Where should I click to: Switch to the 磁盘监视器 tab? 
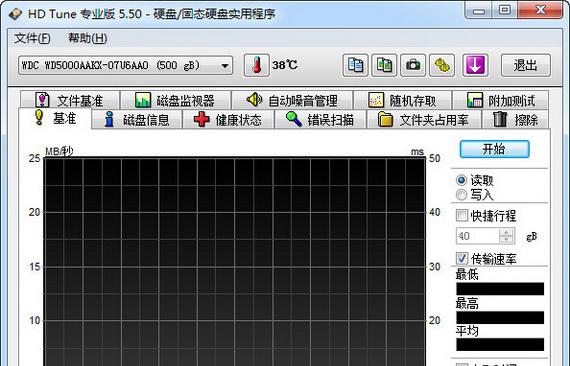tap(176, 100)
